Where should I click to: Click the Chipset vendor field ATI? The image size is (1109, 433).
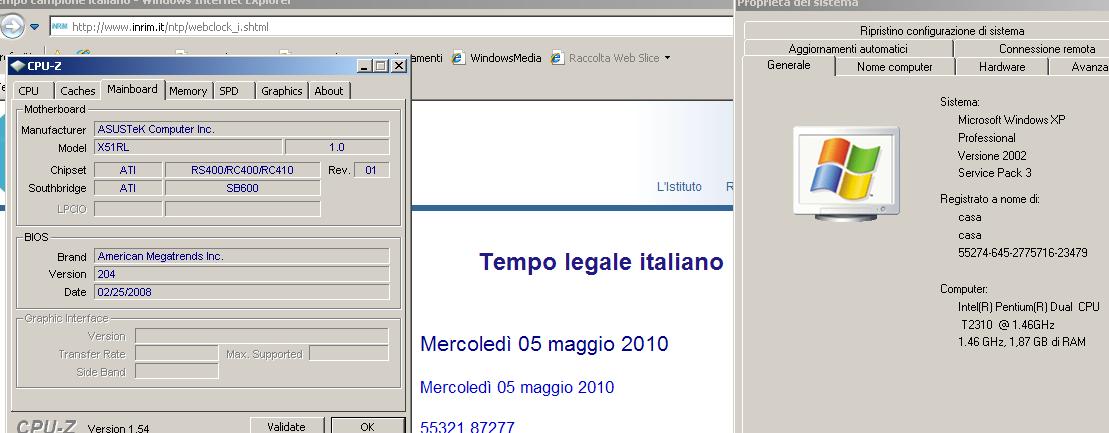128,170
